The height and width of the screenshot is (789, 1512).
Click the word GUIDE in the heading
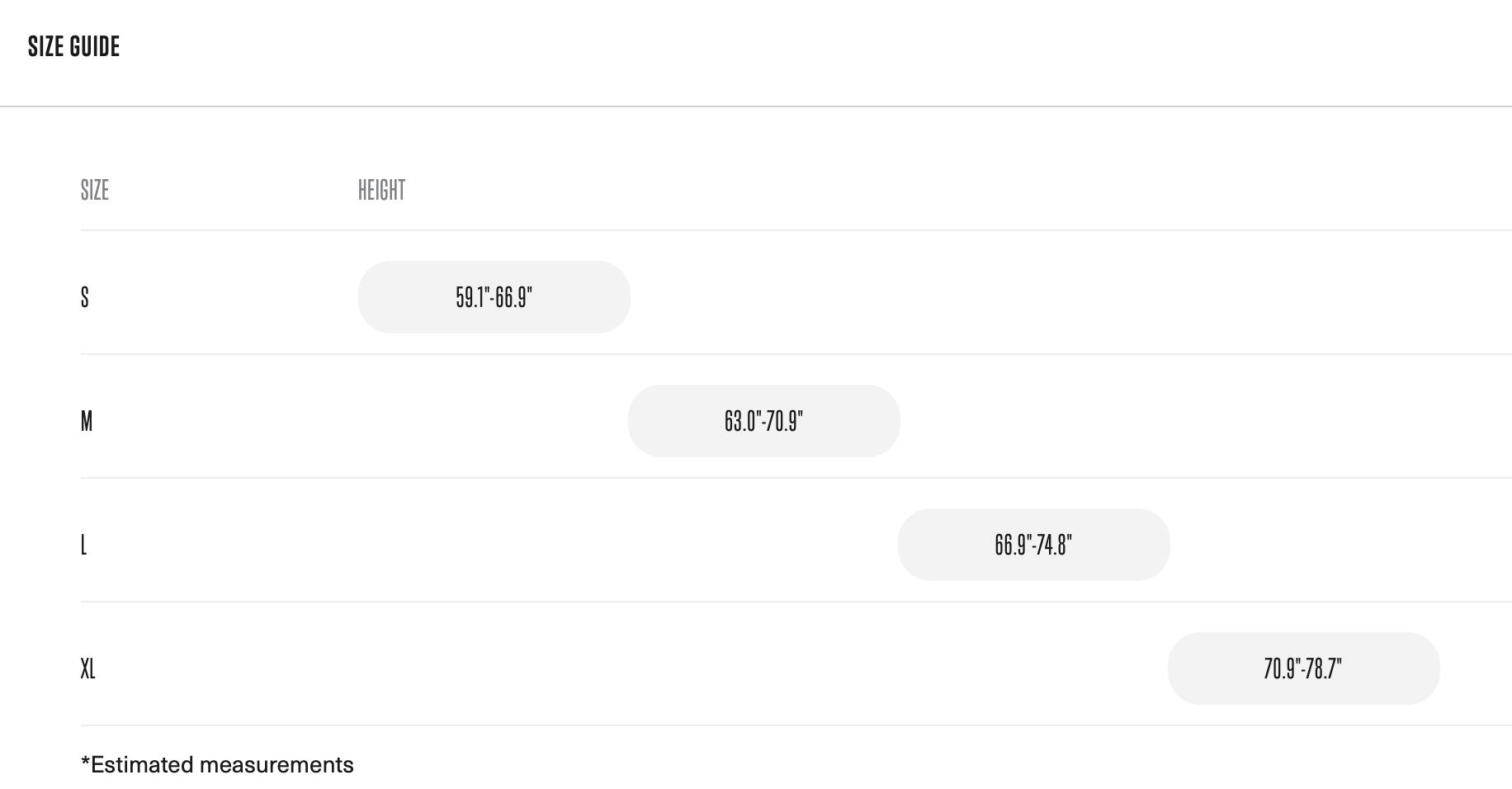pos(95,47)
